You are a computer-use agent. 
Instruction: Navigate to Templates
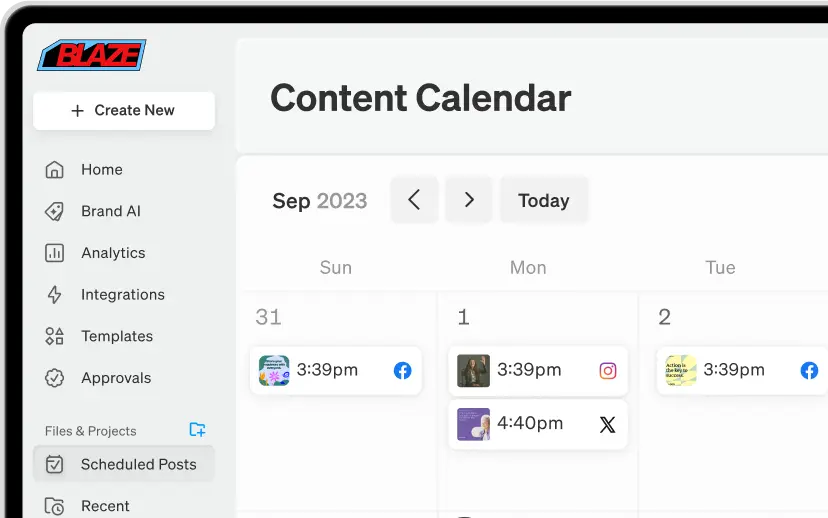click(x=116, y=337)
